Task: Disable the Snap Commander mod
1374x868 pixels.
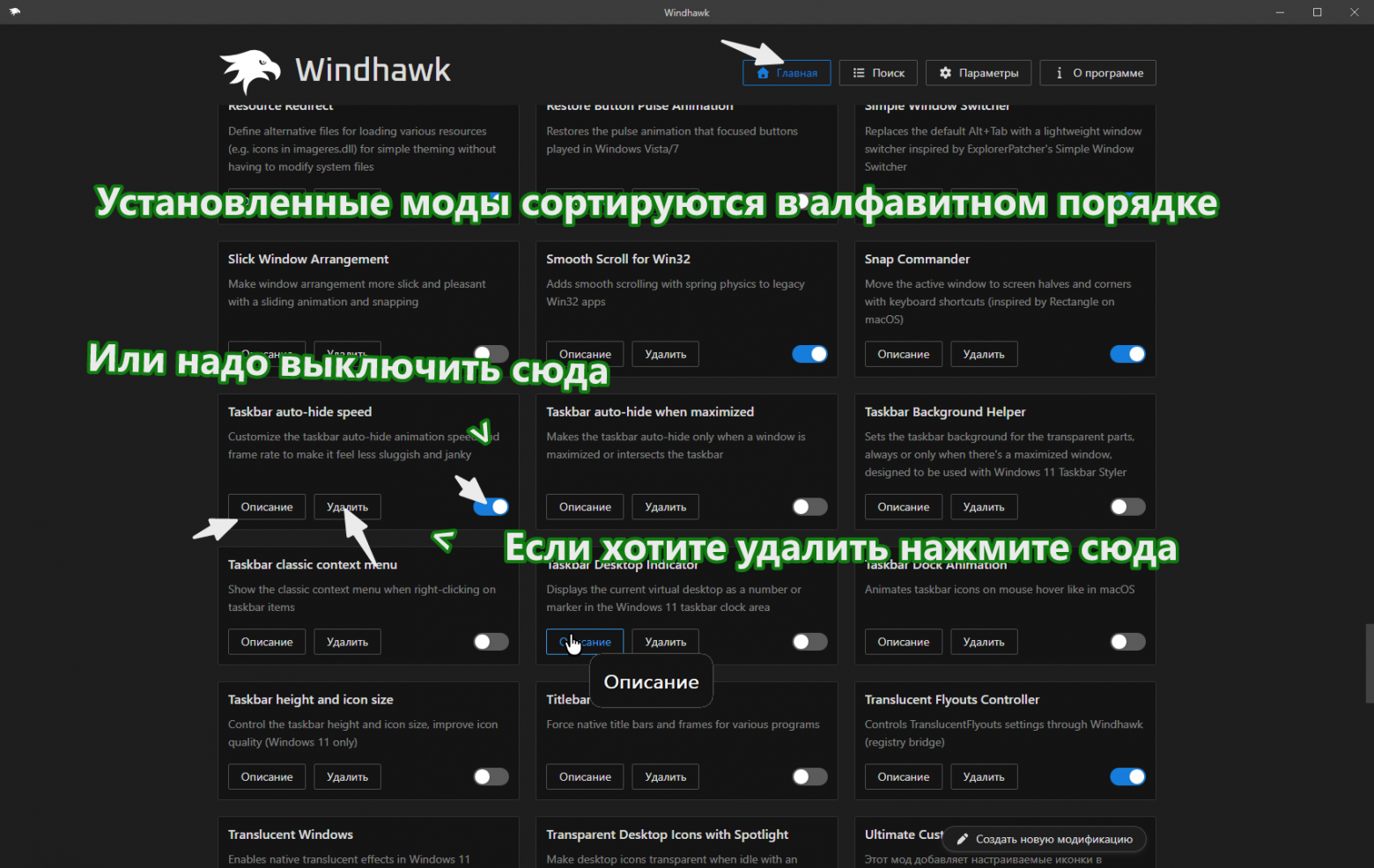Action: (1127, 354)
